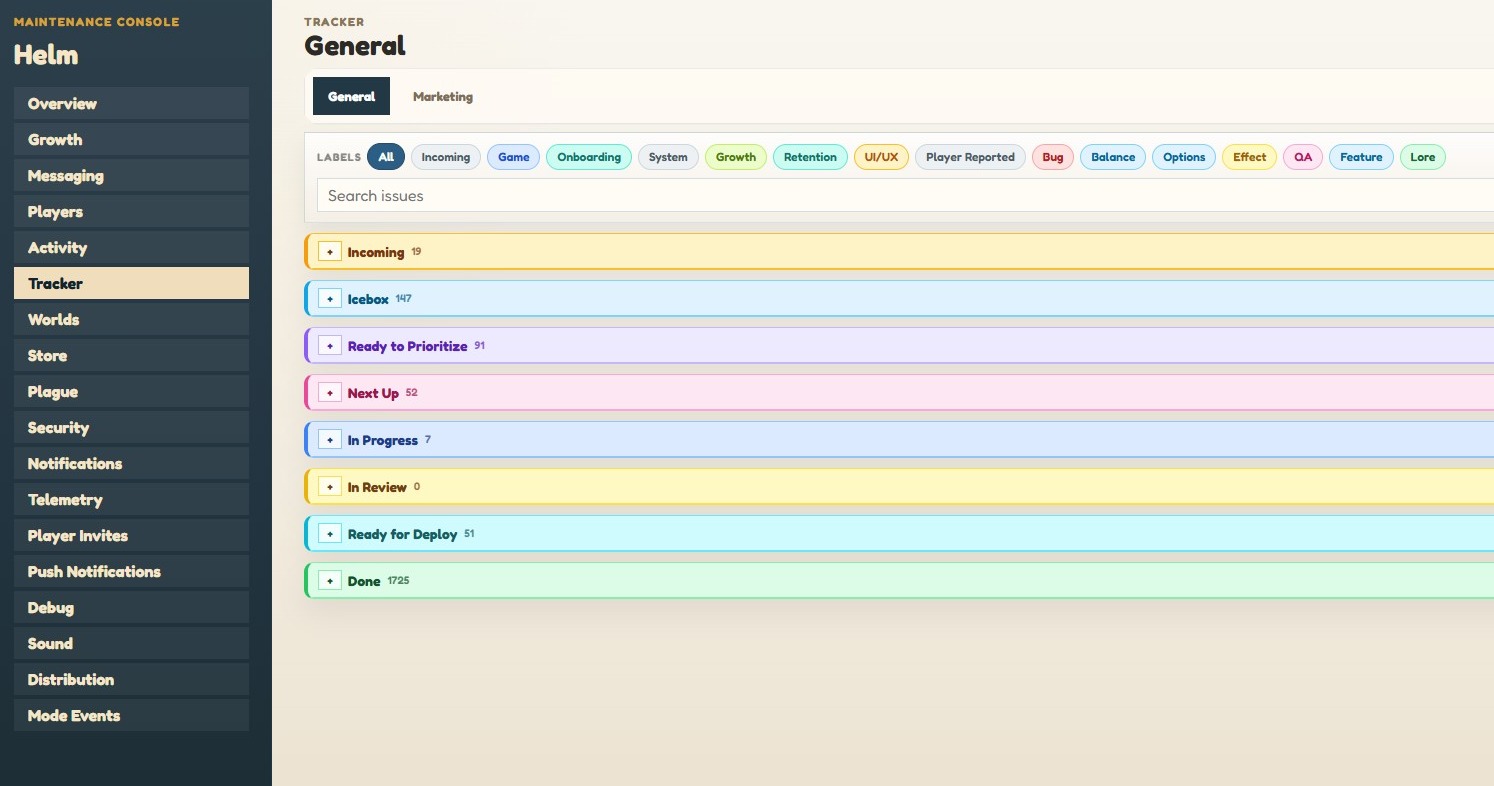The height and width of the screenshot is (786, 1494).
Task: Open Debug in the sidebar
Action: [131, 607]
